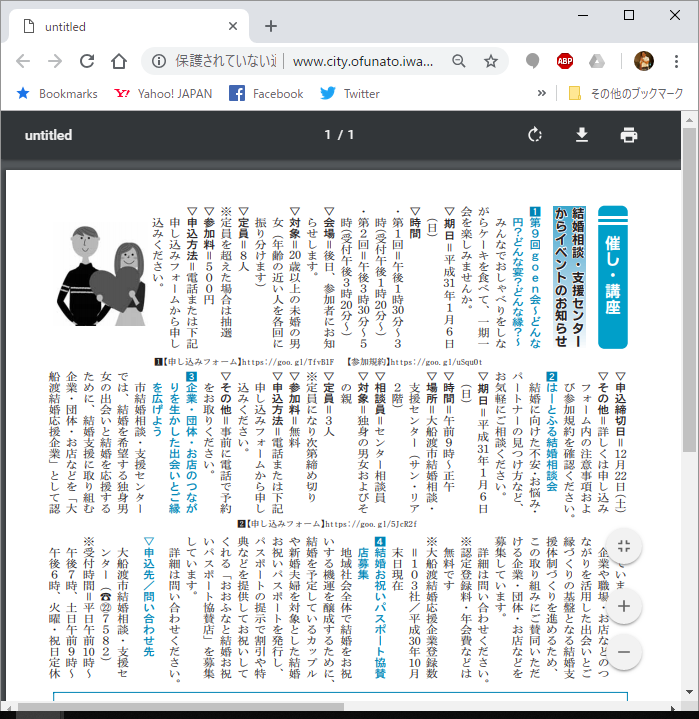The image size is (699, 719).
Task: Click the scroll up arrow
Action: (x=689, y=120)
